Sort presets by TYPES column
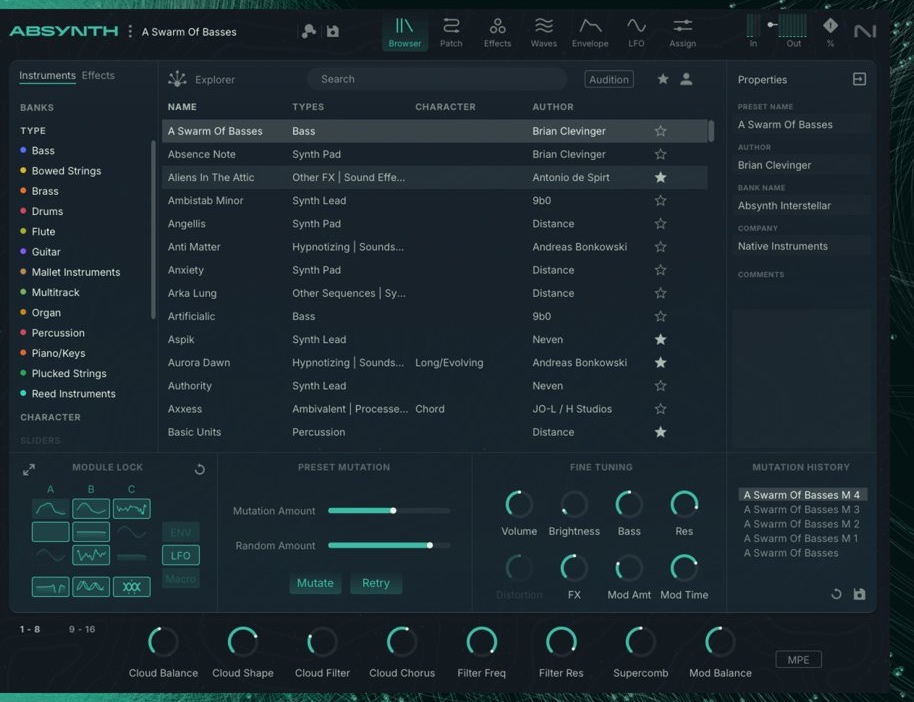 (308, 107)
